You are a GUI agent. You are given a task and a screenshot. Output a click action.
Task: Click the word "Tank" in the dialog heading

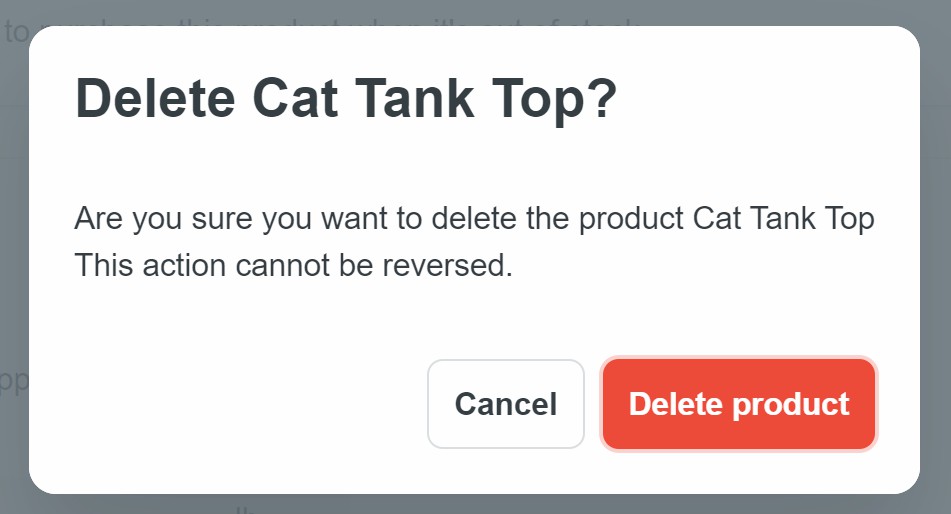[418, 100]
